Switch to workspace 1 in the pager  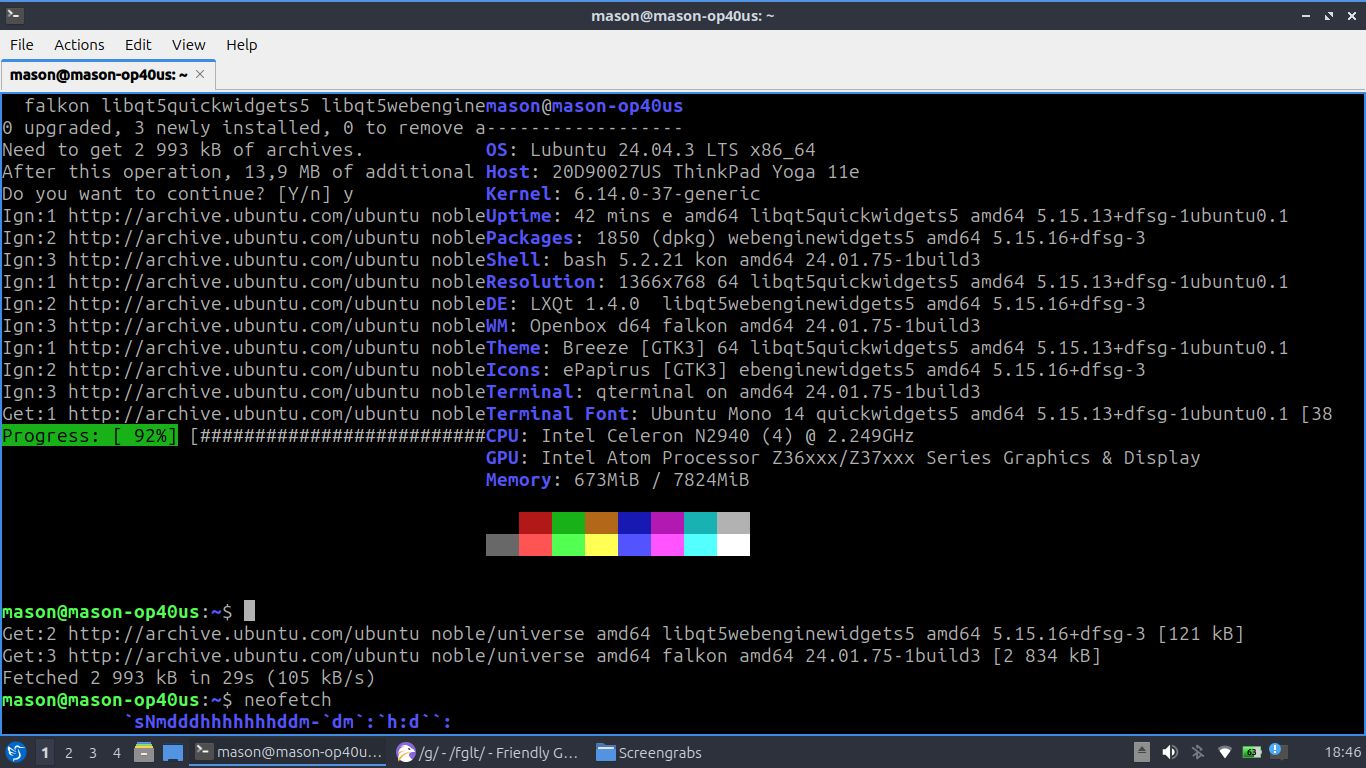(45, 752)
